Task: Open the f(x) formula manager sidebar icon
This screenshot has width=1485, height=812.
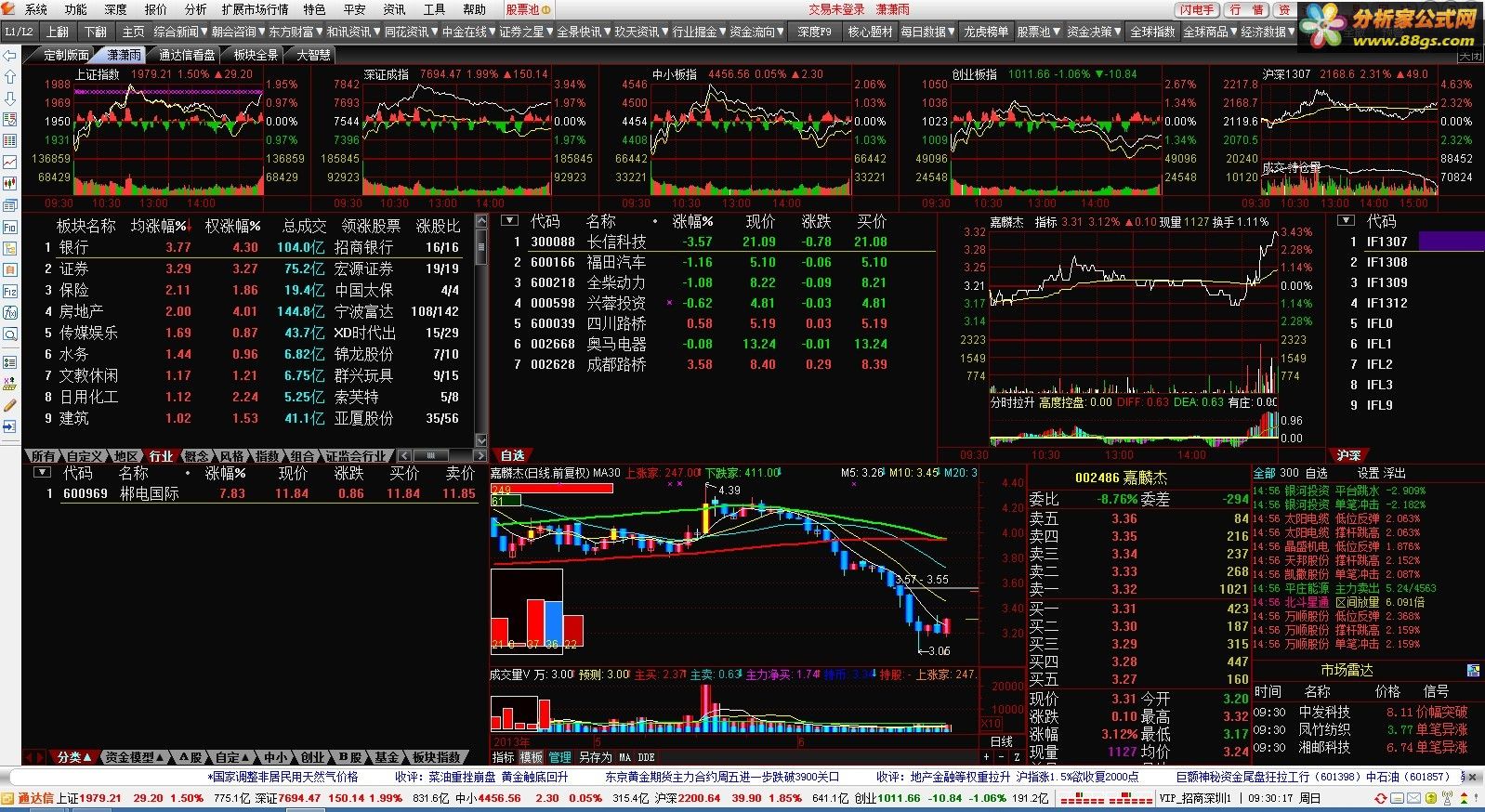Action: (10, 313)
